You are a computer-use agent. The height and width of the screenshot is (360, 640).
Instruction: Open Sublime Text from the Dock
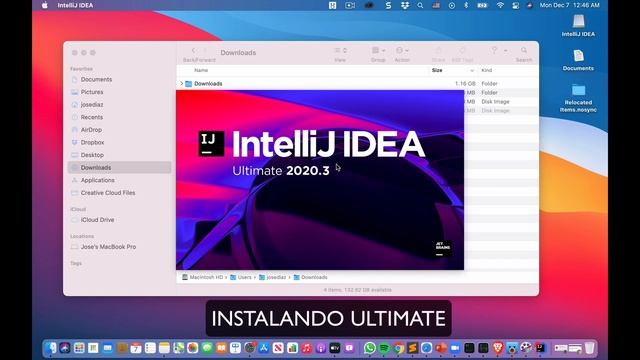412,348
